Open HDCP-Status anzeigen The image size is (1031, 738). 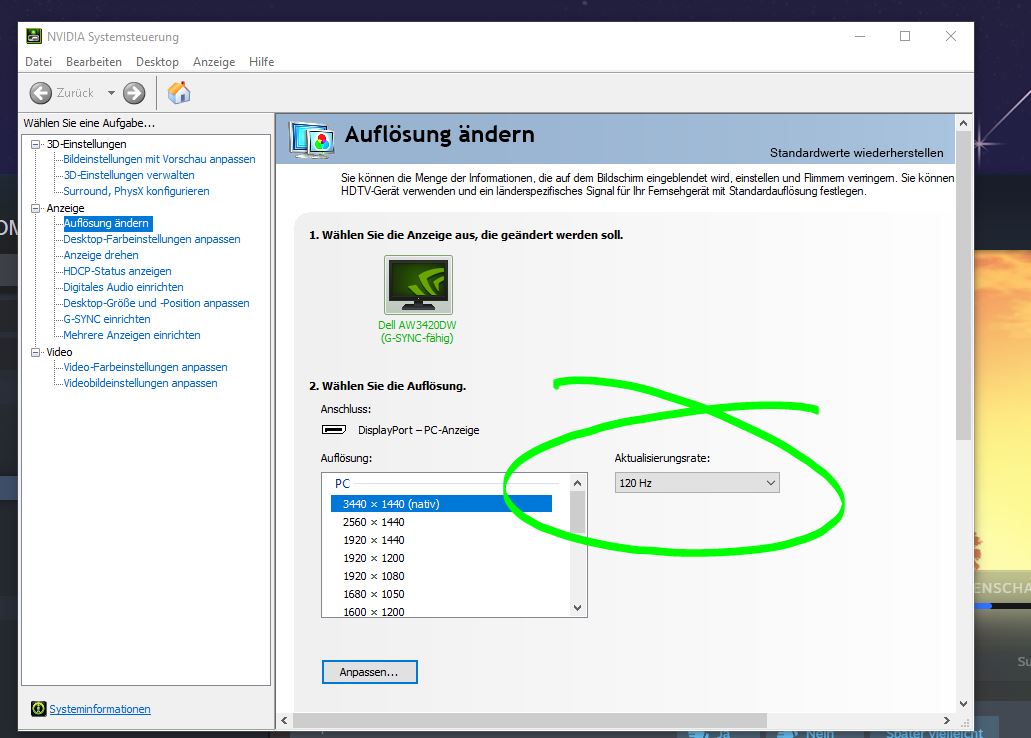click(x=117, y=271)
